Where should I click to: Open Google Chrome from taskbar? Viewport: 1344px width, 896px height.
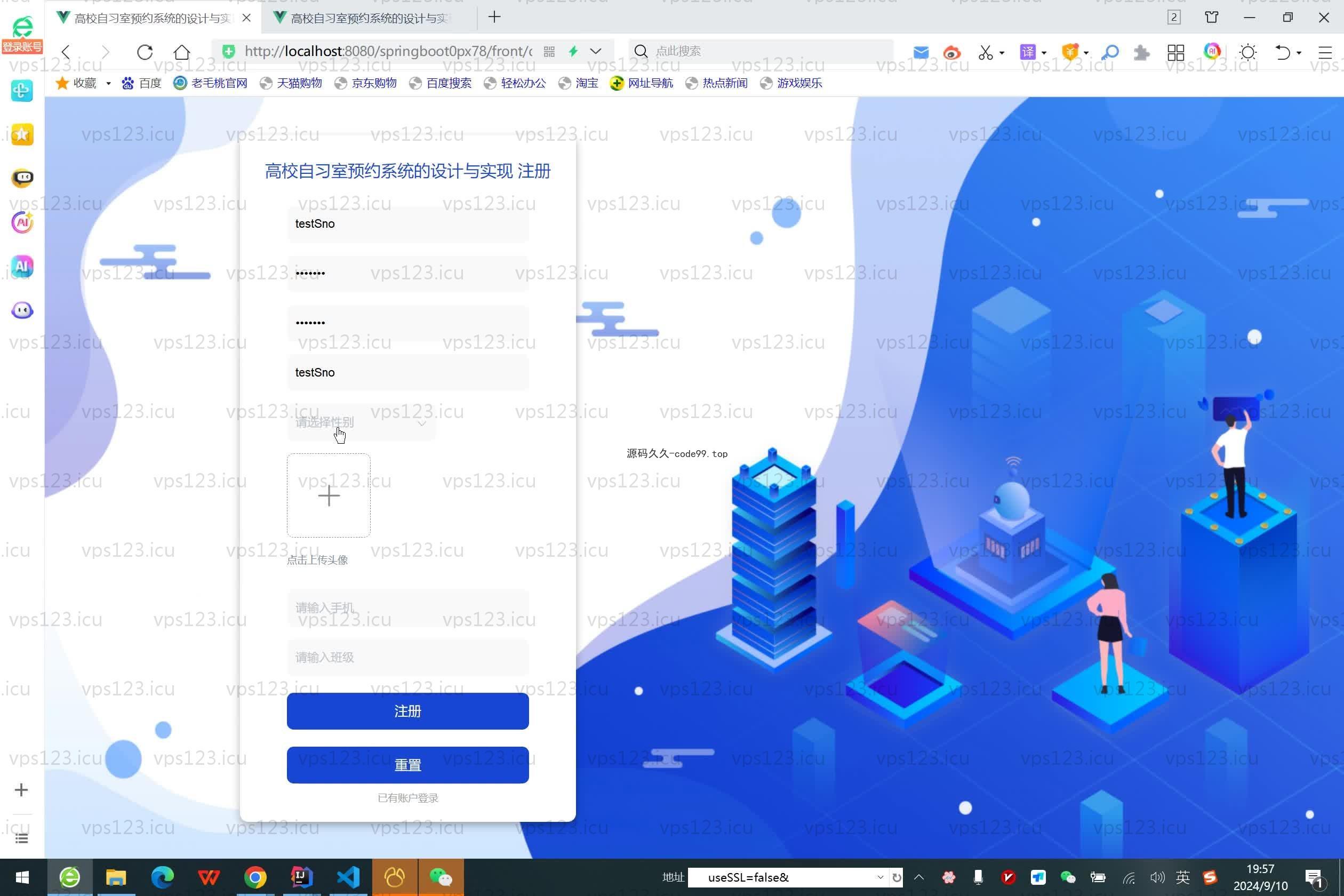(x=255, y=877)
